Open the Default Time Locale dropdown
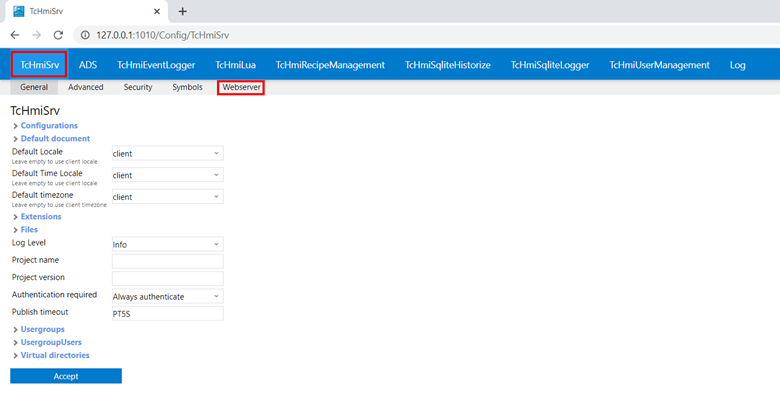The height and width of the screenshot is (403, 780). pos(168,175)
